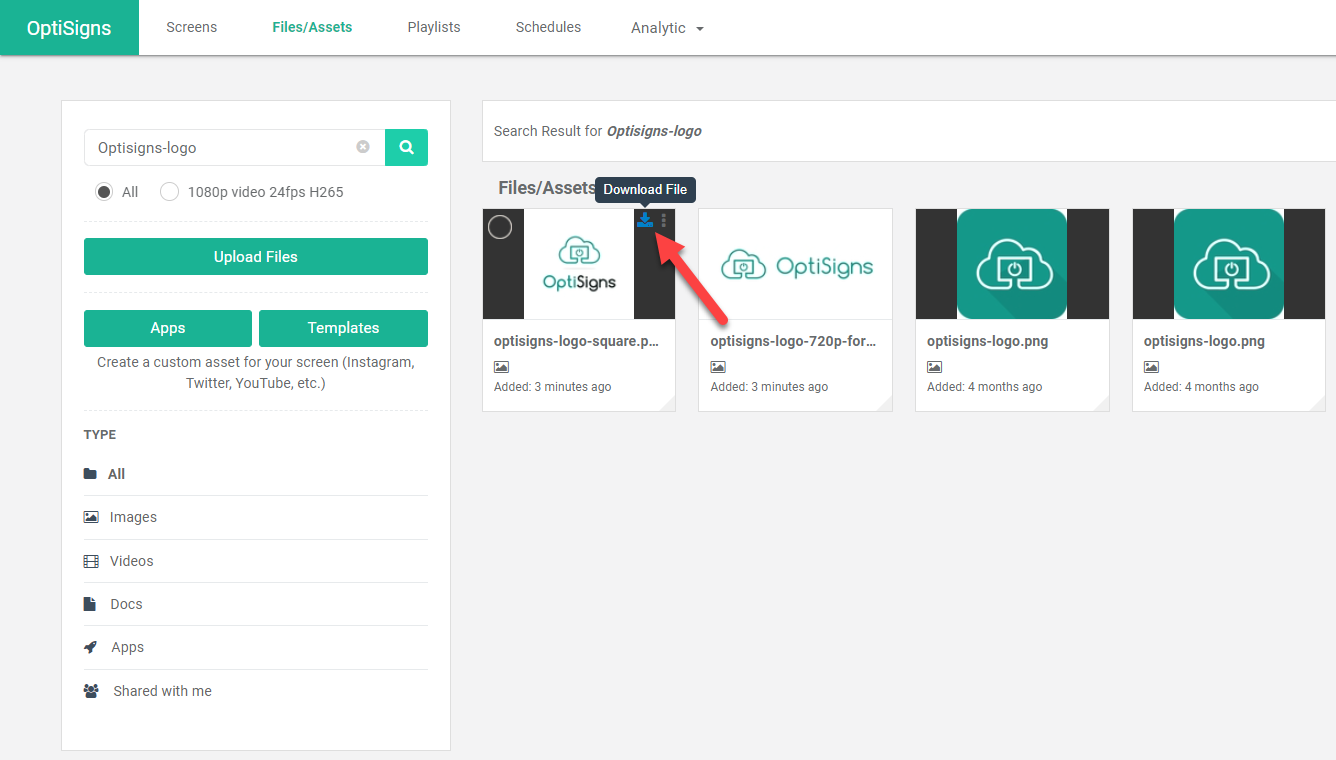Open the optisigns-logo-720p thumbnail
Screen dimensions: 1336x760
point(795,265)
